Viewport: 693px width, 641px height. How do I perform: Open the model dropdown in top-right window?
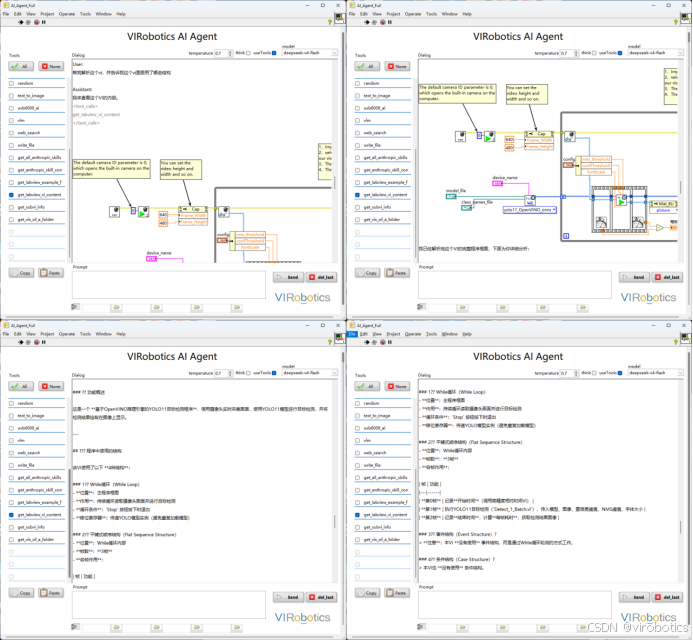pyautogui.click(x=681, y=53)
